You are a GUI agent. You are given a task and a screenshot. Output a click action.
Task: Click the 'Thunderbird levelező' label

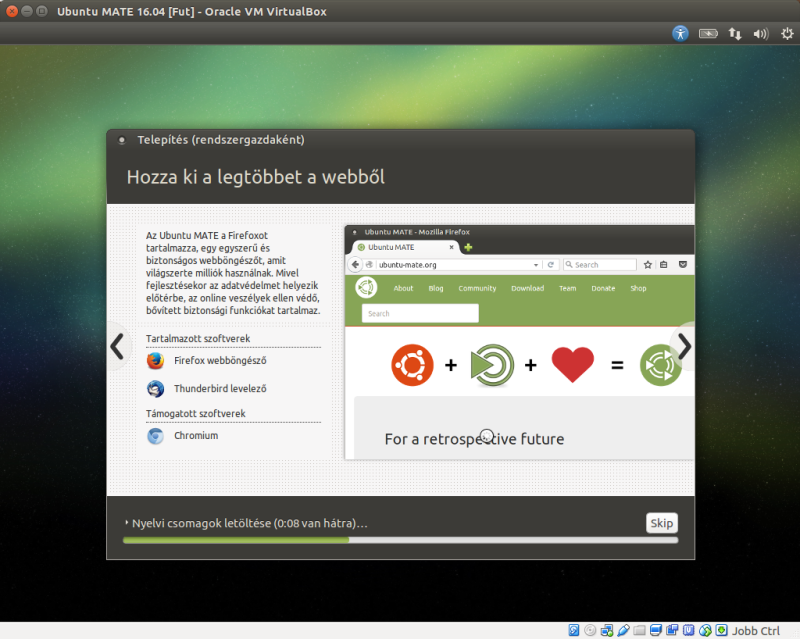coord(220,389)
